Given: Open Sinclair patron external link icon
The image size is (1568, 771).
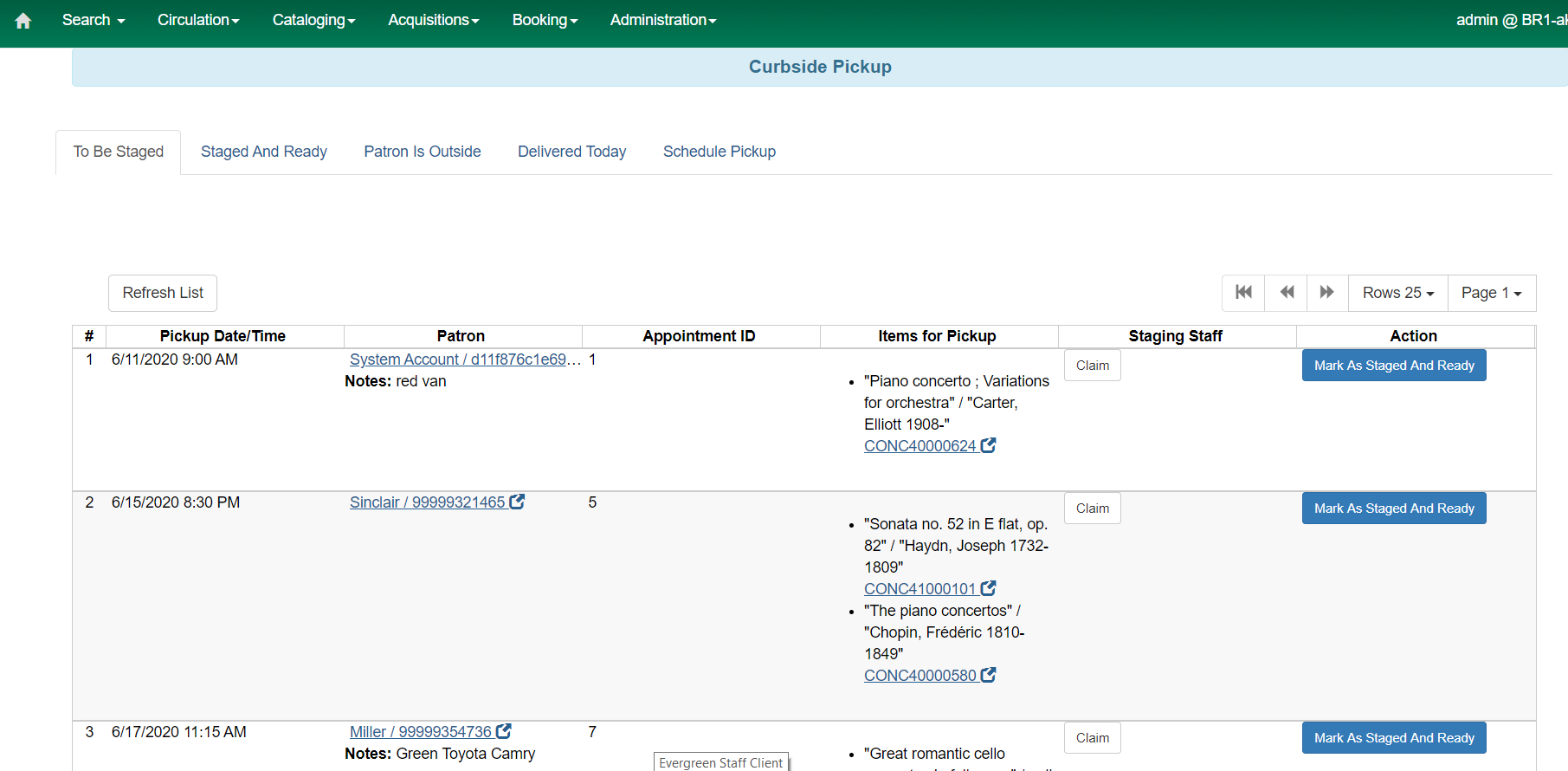Looking at the screenshot, I should (x=517, y=502).
